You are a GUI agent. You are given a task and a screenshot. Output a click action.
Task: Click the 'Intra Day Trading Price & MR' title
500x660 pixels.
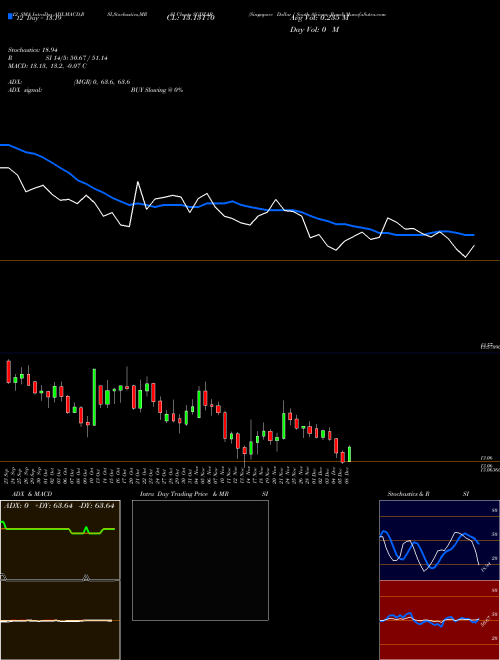coord(184,494)
